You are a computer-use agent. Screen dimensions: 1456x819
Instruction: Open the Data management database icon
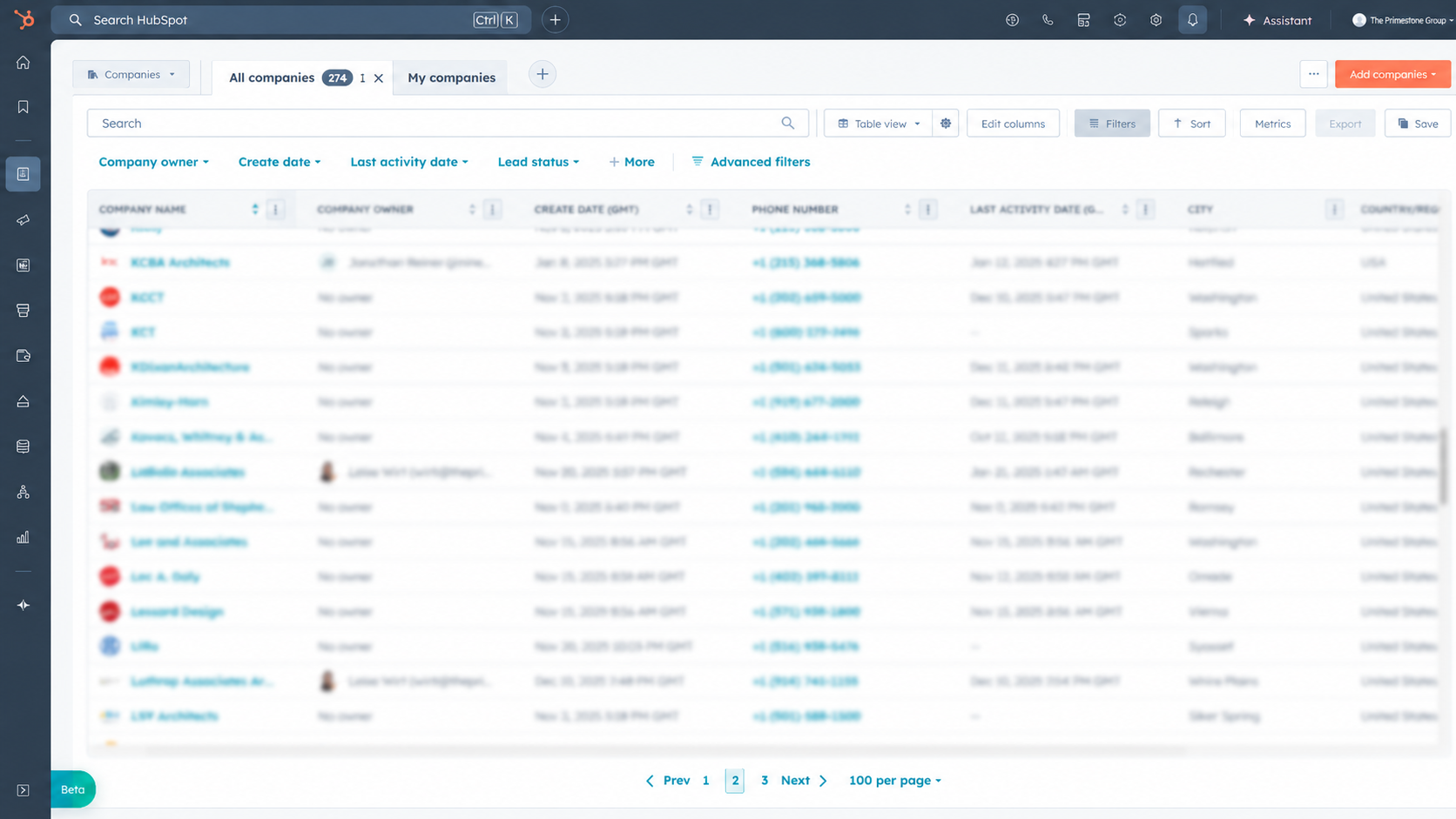[24, 446]
